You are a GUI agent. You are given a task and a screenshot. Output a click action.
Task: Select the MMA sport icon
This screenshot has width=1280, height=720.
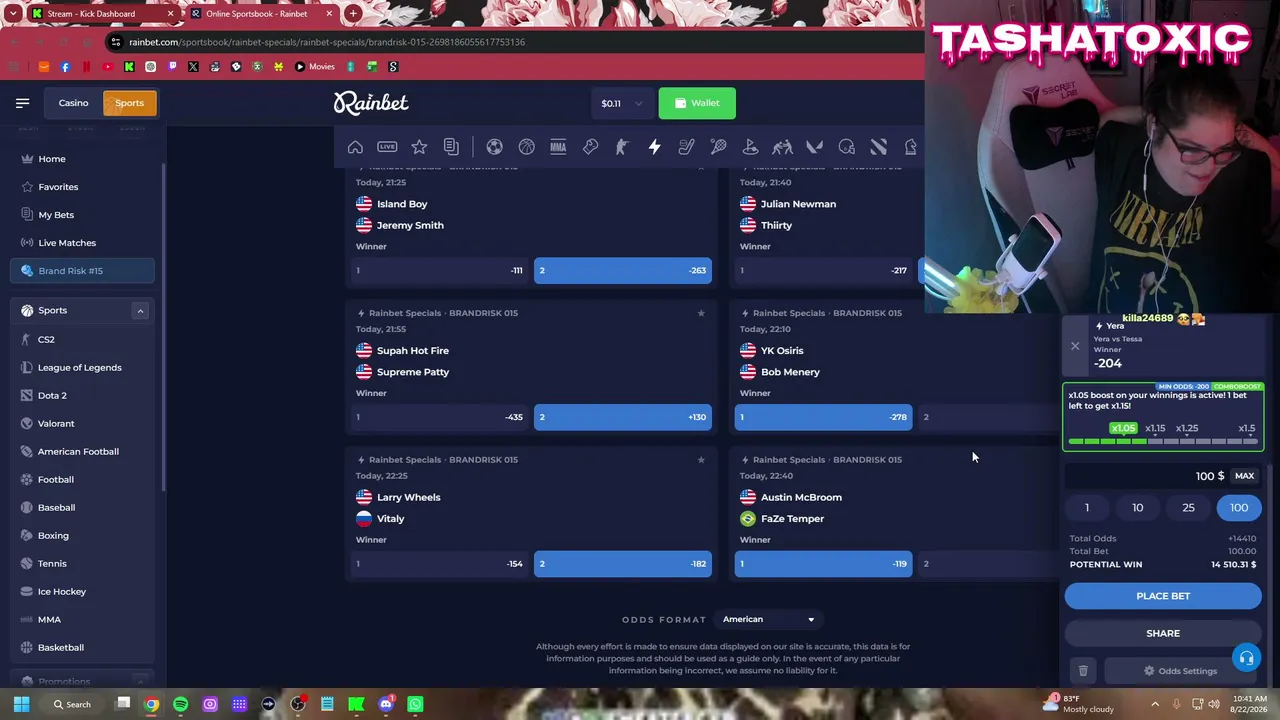558,147
